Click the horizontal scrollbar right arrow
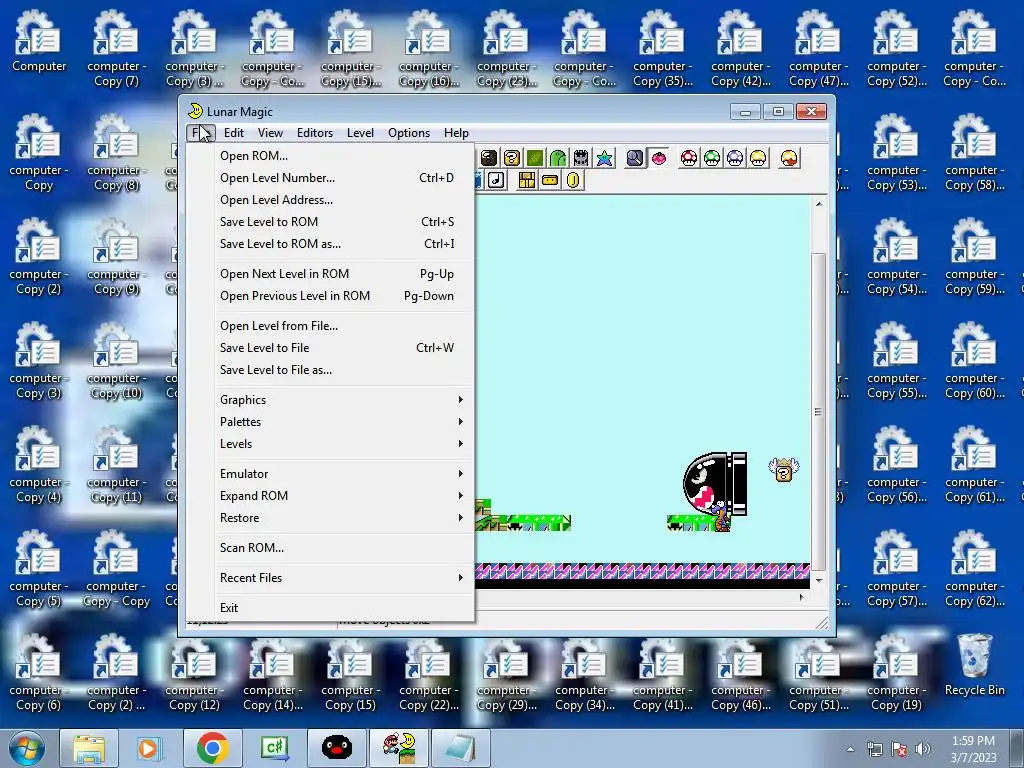The image size is (1024, 768). pyautogui.click(x=801, y=597)
